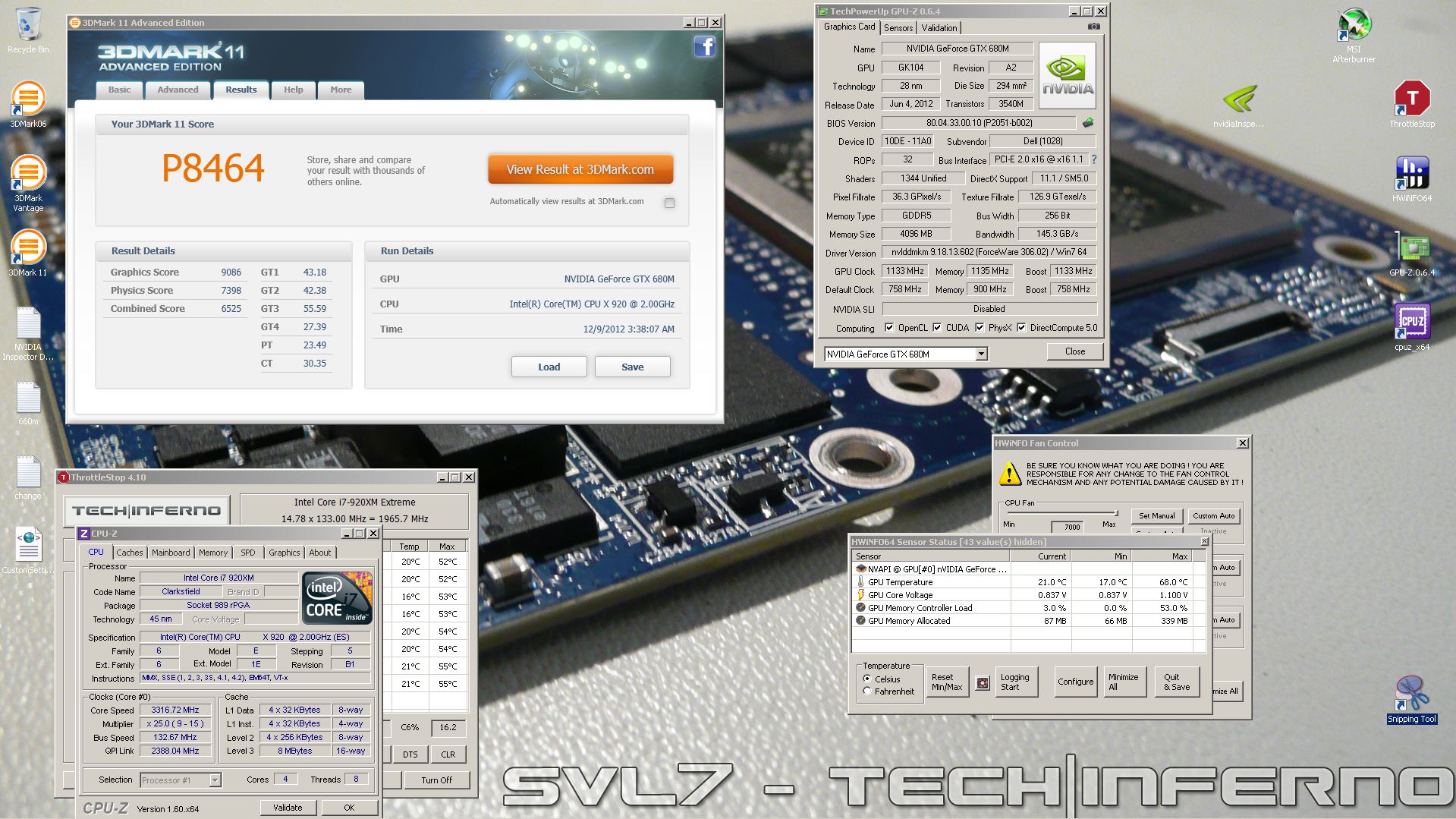Viewport: 1456px width, 819px height.
Task: Click Quit & Save in HWiNFO64
Action: 1177,682
